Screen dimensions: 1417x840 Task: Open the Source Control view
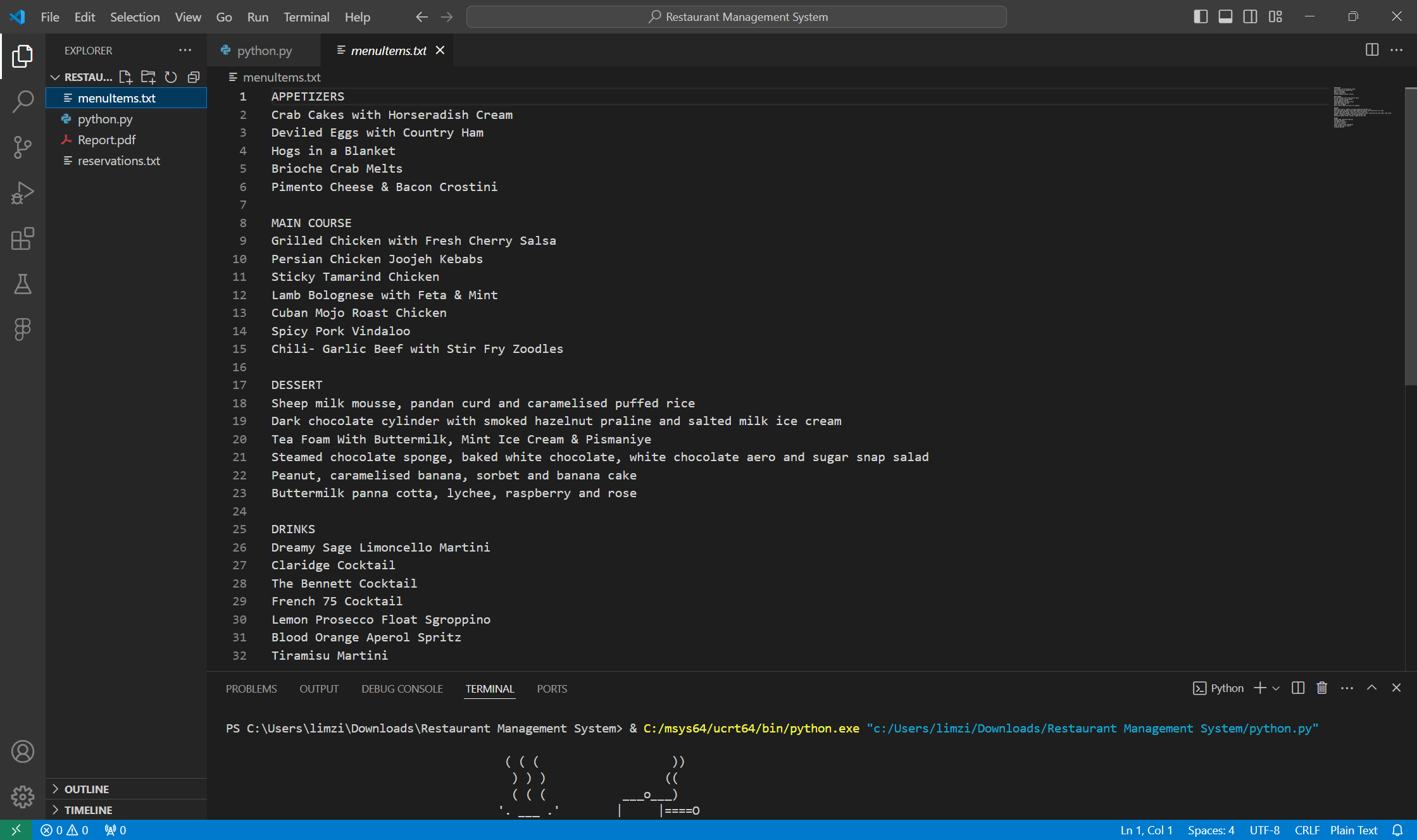pyautogui.click(x=23, y=147)
